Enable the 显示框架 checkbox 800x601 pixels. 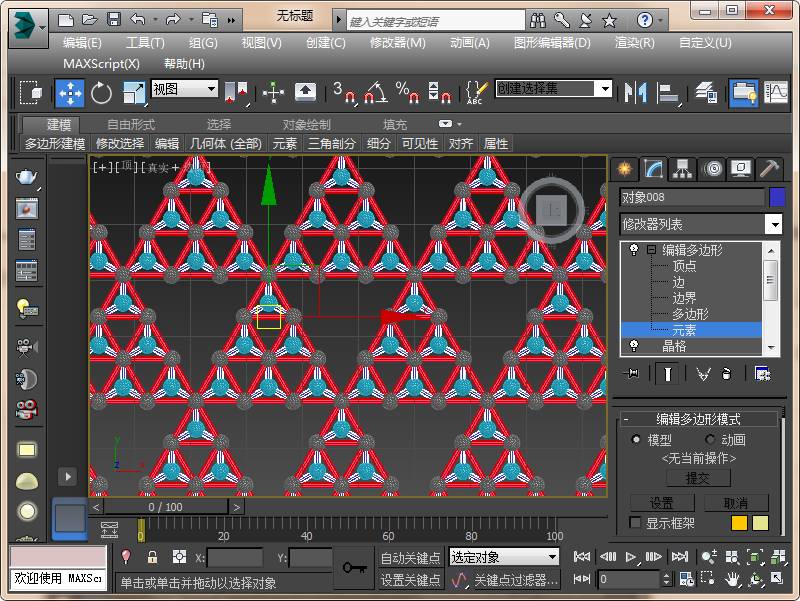point(635,522)
